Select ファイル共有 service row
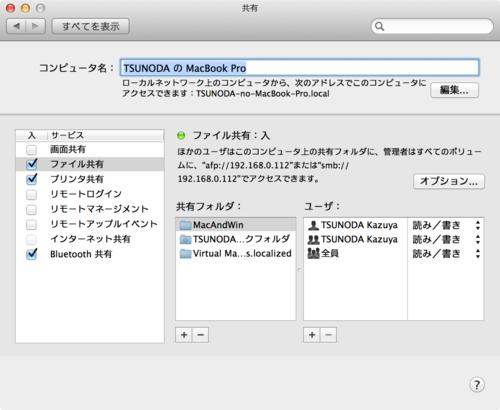The height and width of the screenshot is (410, 500). tap(90, 164)
